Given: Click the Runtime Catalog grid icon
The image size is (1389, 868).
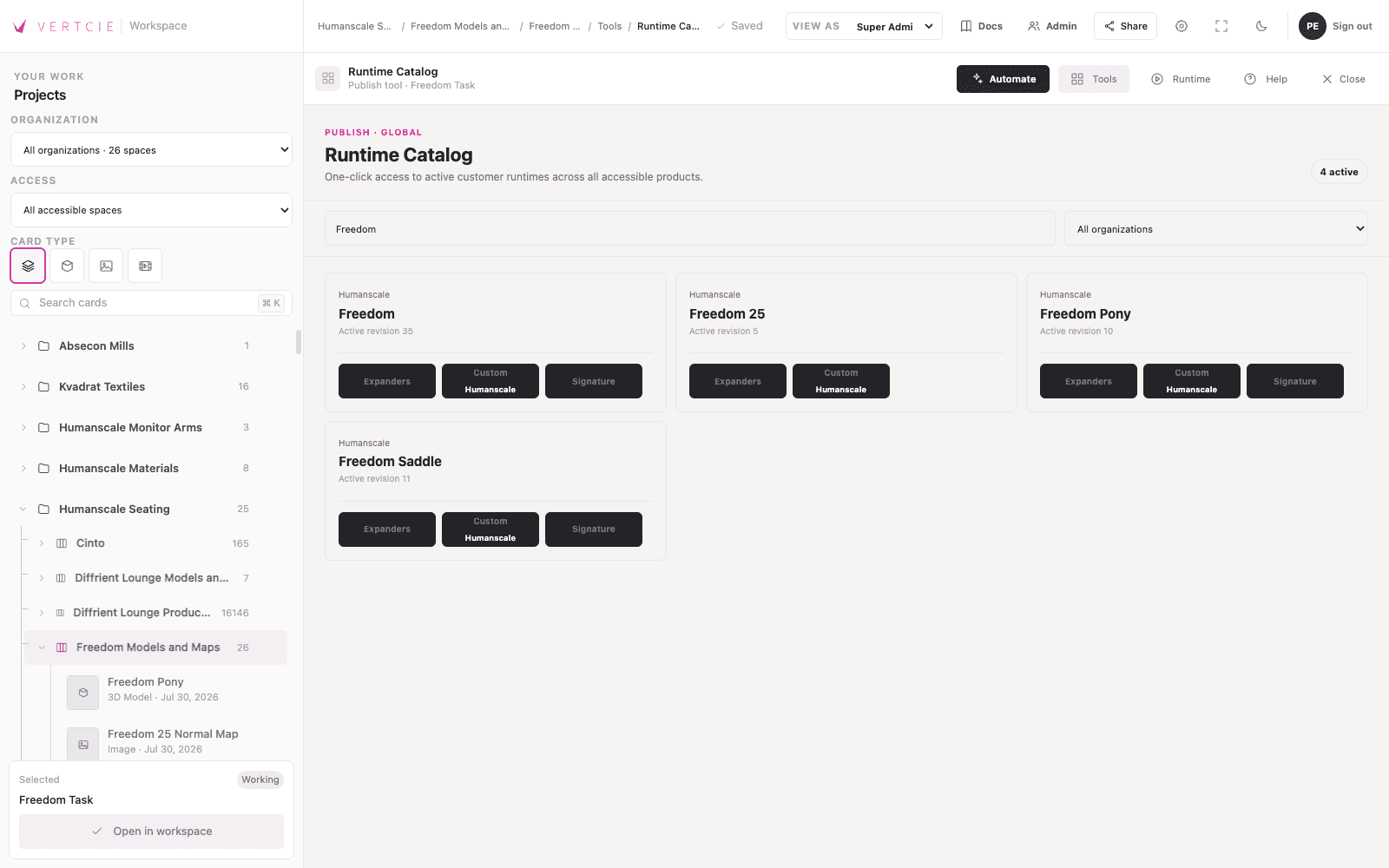Looking at the screenshot, I should 328,78.
